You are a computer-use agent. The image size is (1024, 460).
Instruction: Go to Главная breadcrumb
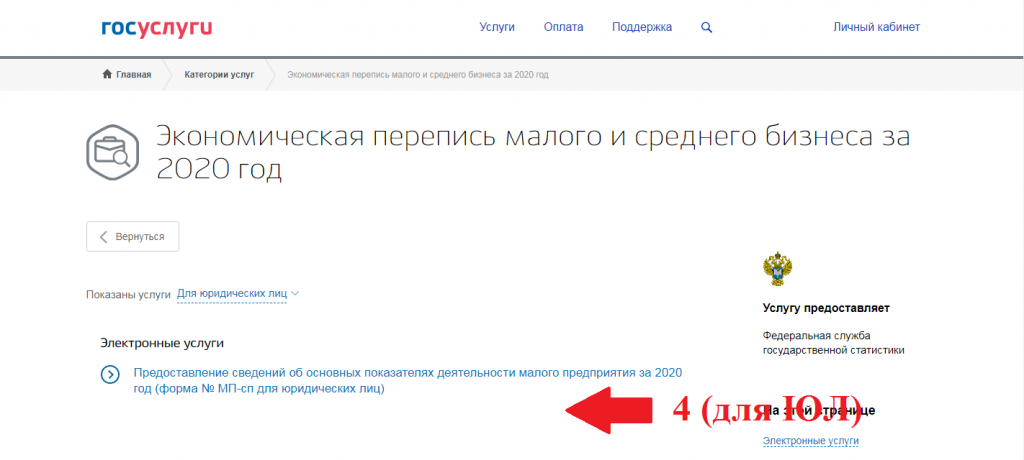[x=134, y=75]
